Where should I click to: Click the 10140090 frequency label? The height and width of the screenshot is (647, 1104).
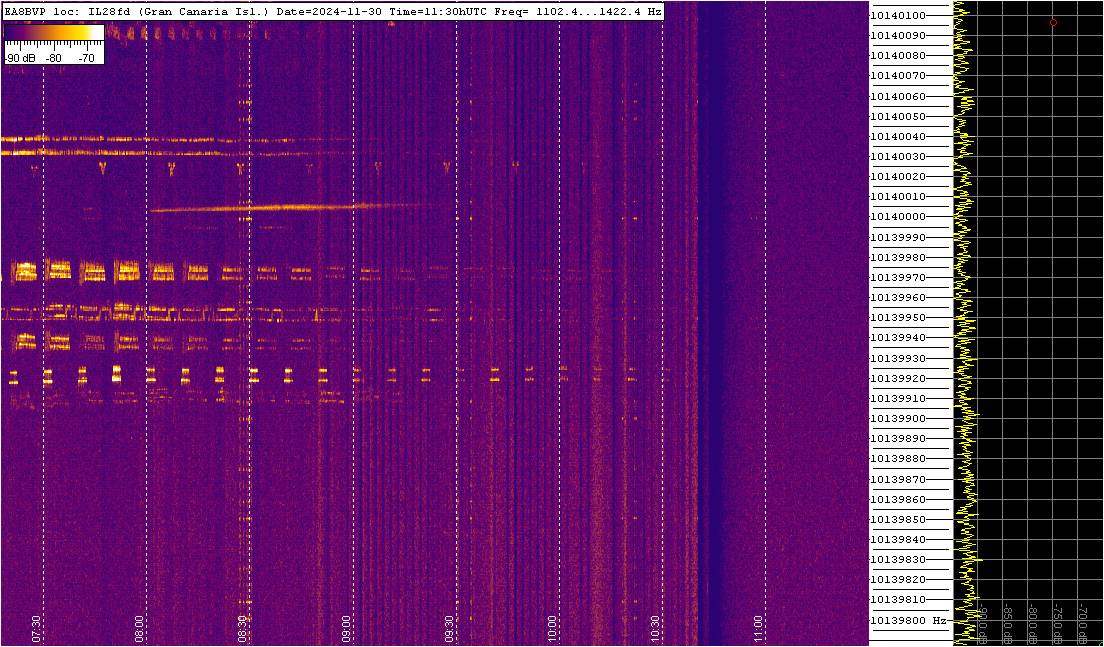898,35
